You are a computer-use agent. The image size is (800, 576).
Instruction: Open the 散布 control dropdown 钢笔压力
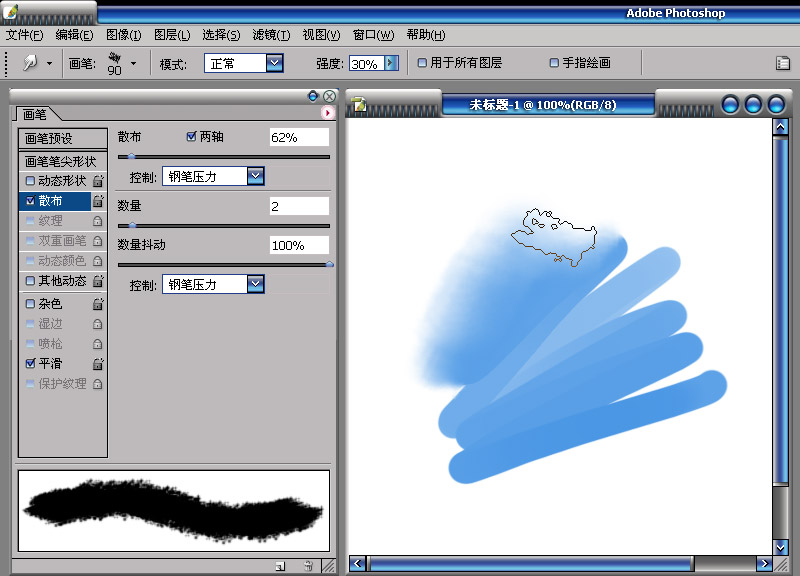(256, 177)
